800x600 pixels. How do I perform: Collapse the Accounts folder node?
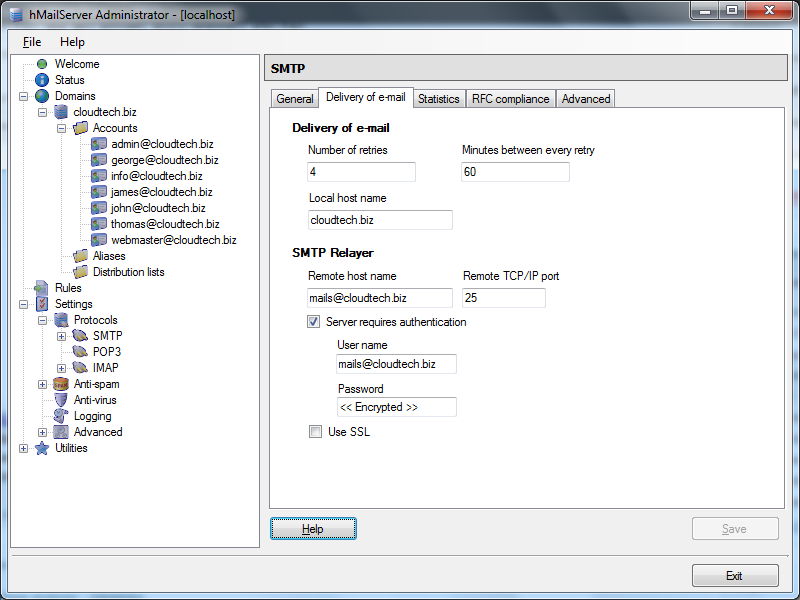click(61, 128)
